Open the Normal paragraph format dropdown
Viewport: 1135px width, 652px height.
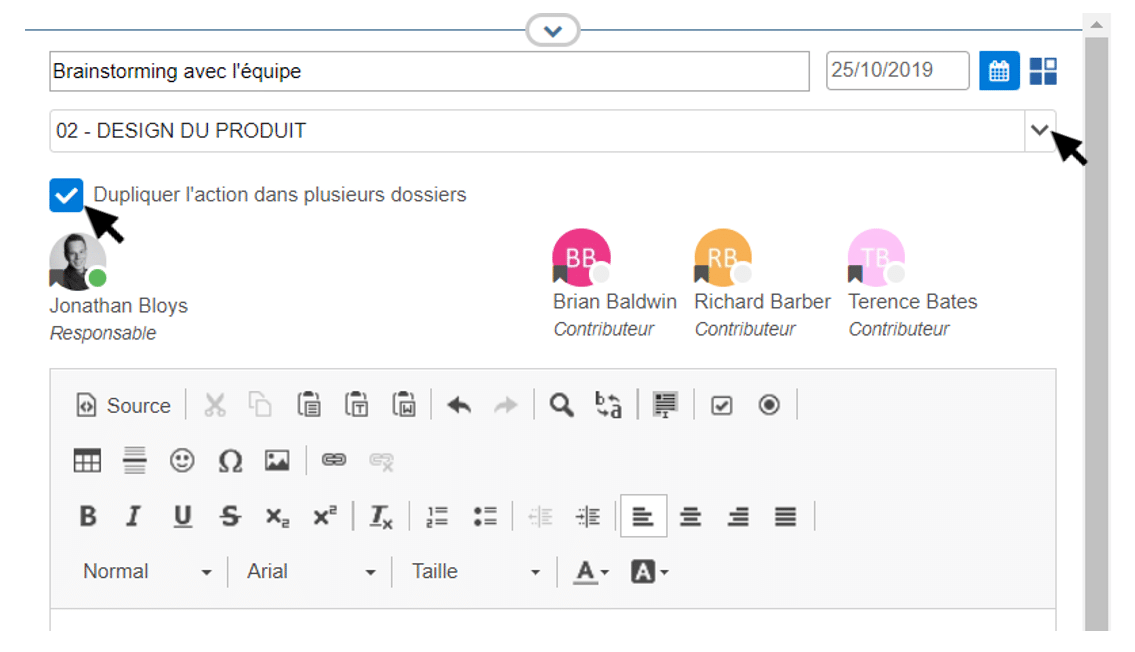tap(147, 572)
